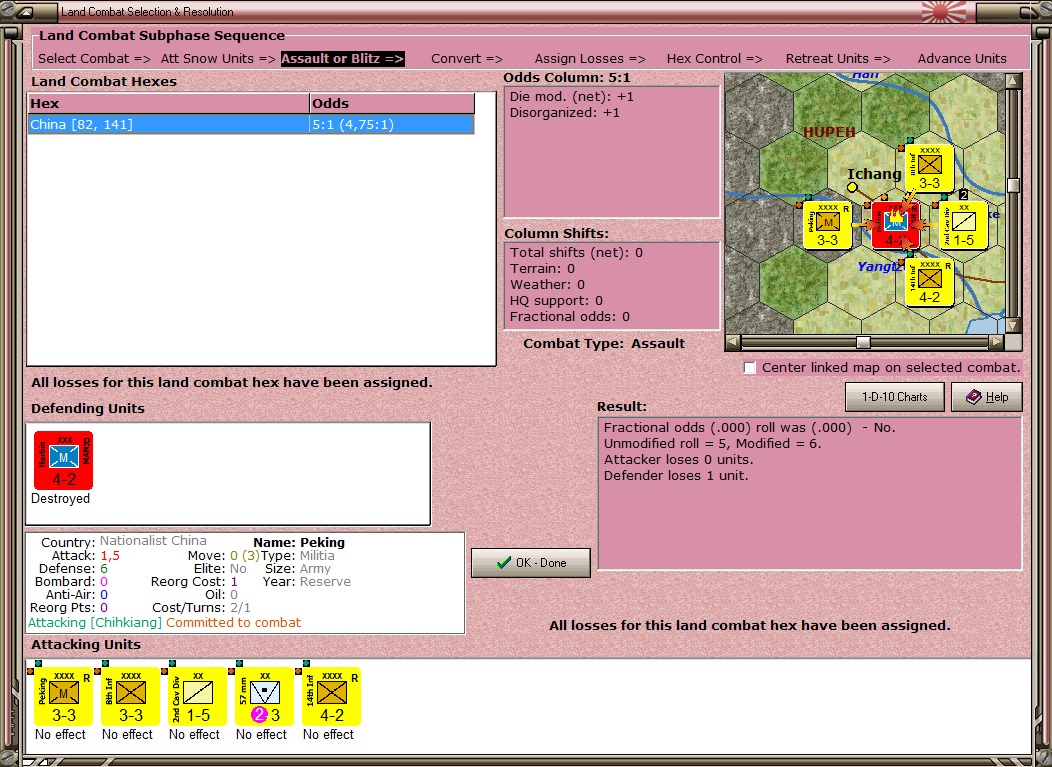Image resolution: width=1052 pixels, height=767 pixels.
Task: Click the Help book icon
Action: pos(974,397)
